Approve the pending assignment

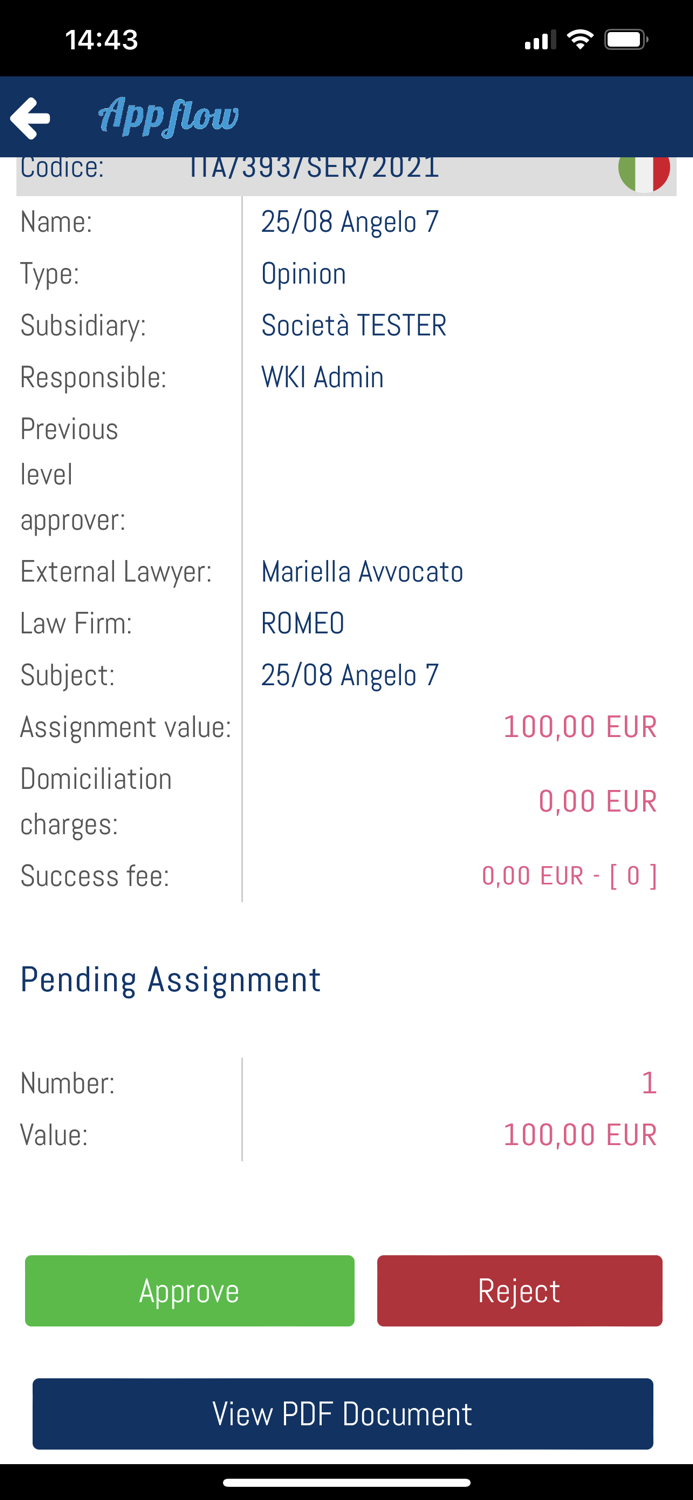[189, 1290]
